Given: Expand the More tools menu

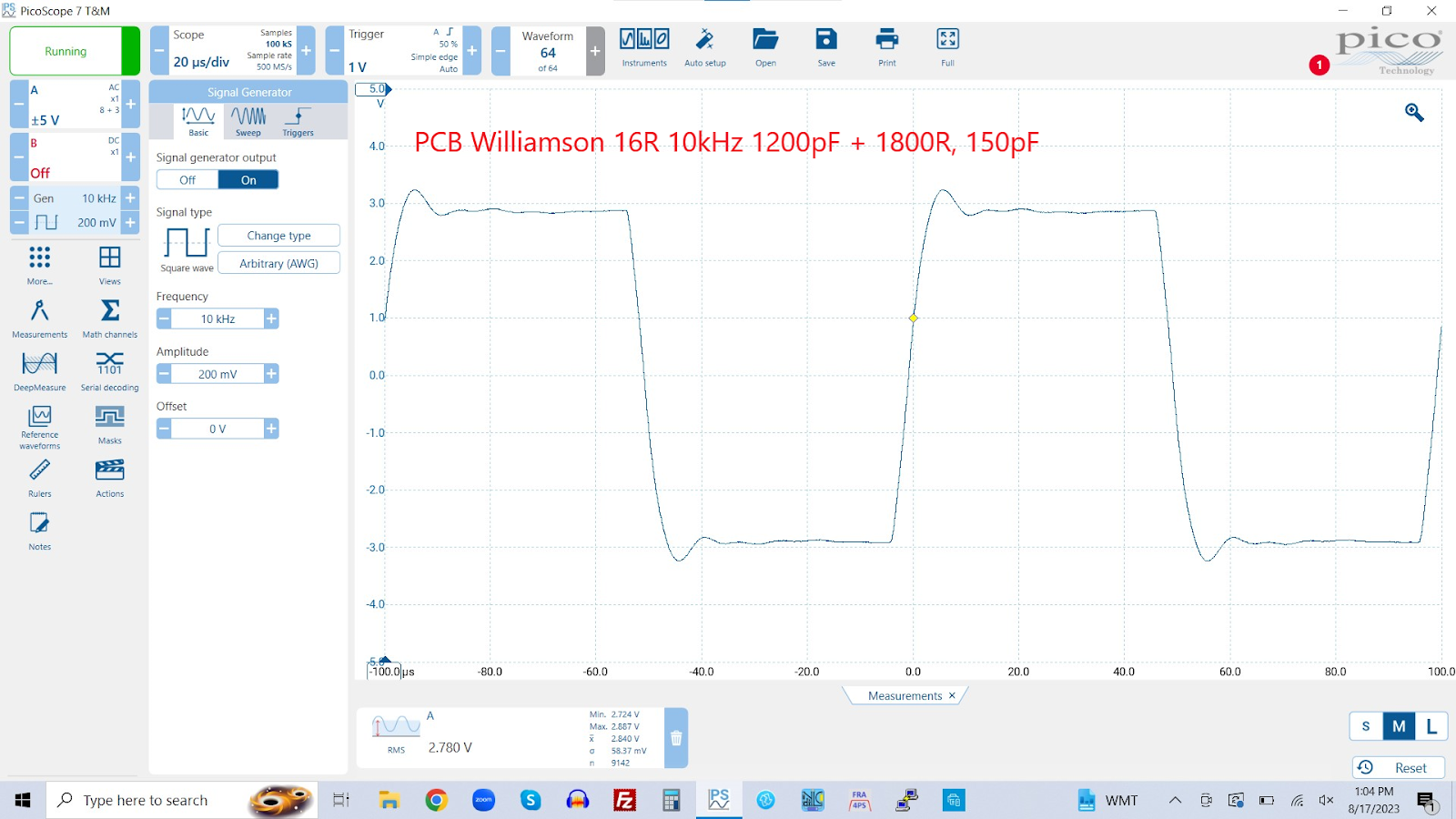Looking at the screenshot, I should tap(39, 264).
